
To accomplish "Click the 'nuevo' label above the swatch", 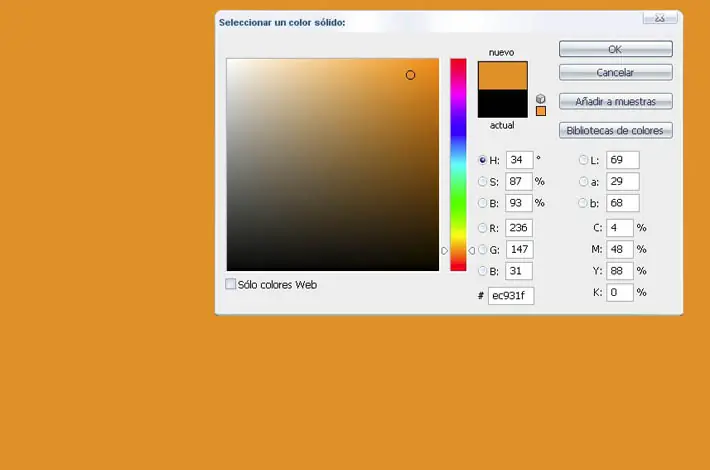I will click(x=501, y=53).
